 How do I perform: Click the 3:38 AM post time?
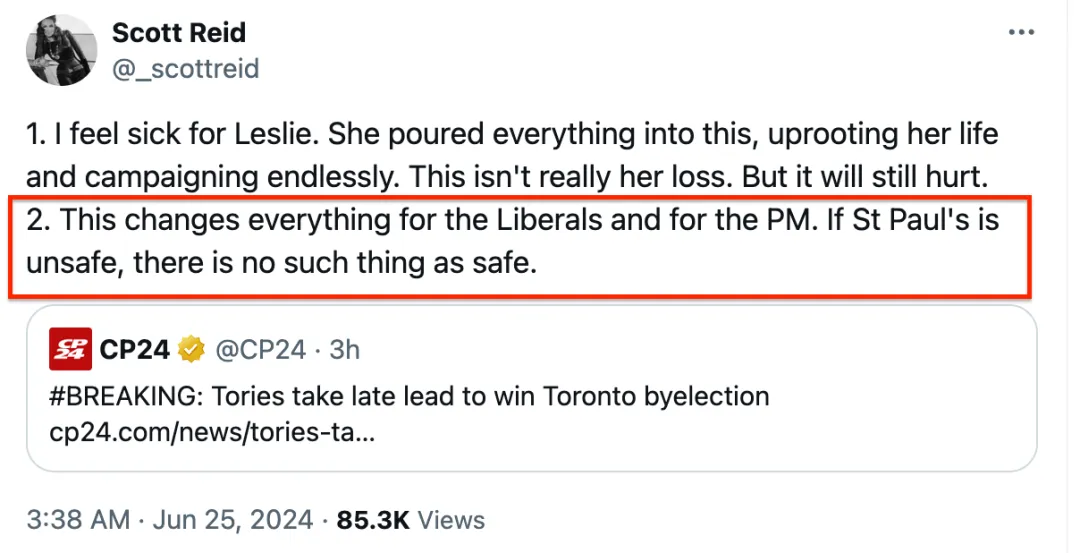(78, 520)
